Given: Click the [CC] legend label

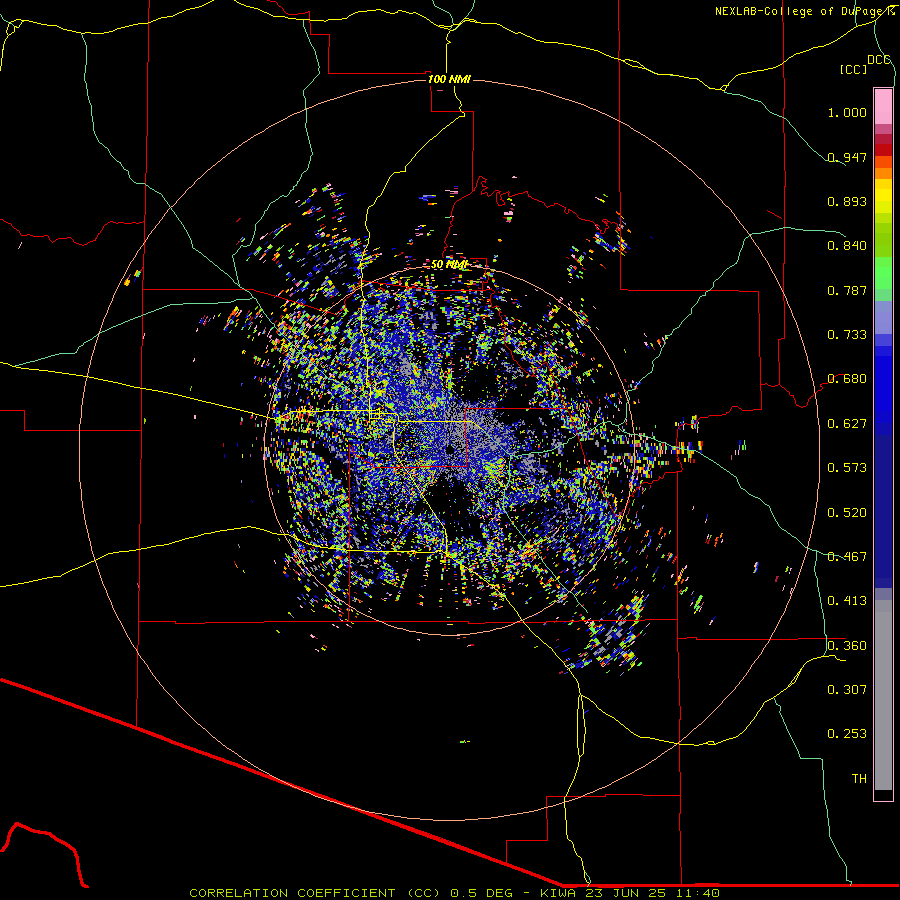Looking at the screenshot, I should pos(853,69).
